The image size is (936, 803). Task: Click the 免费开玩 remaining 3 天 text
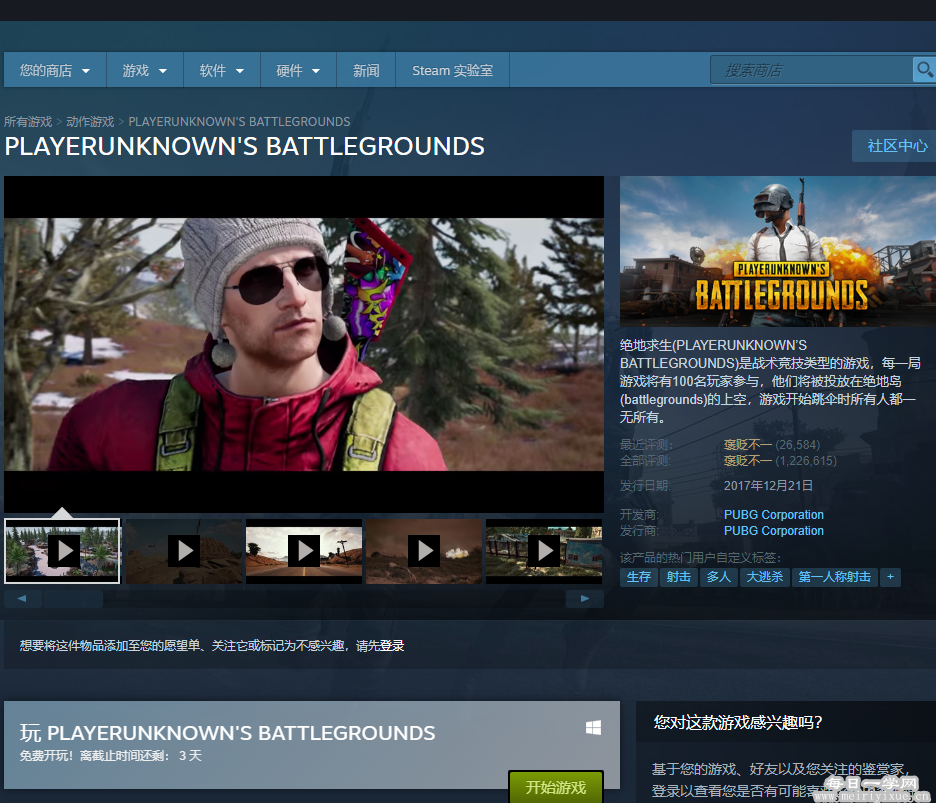[x=110, y=756]
